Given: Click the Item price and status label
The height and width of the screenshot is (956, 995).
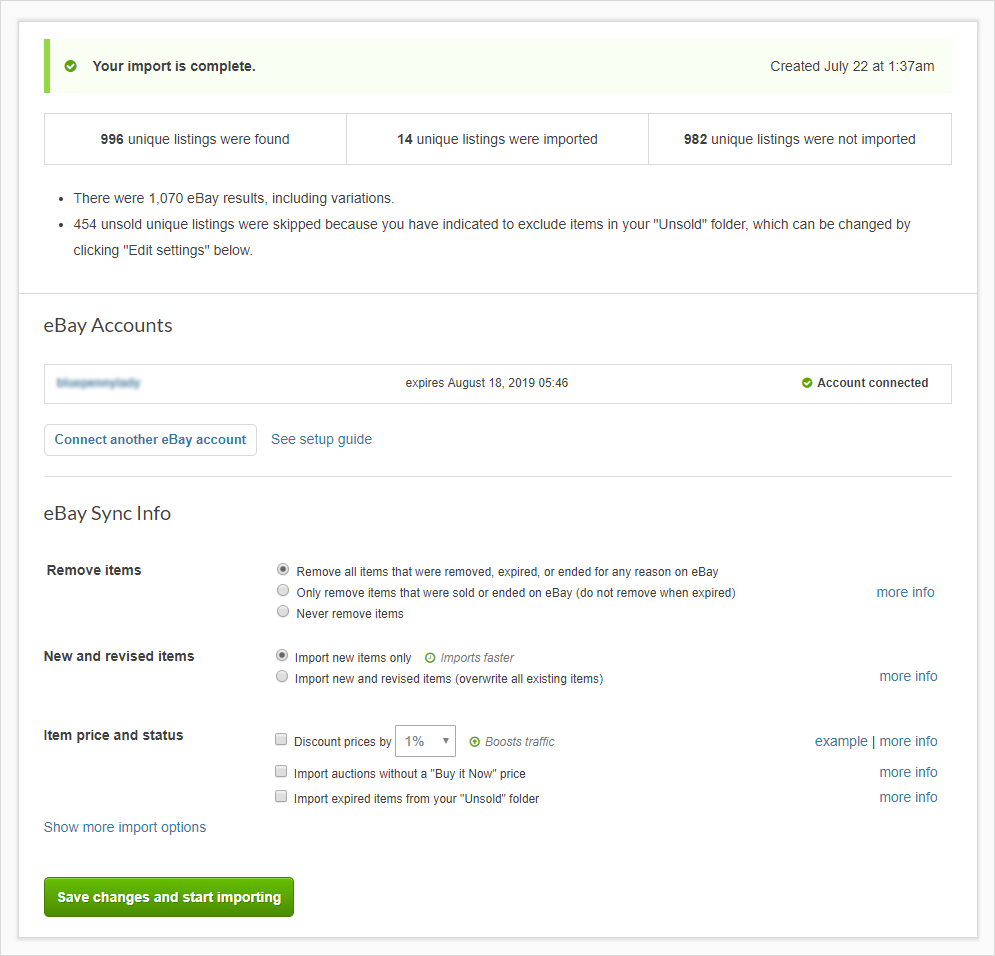Looking at the screenshot, I should point(114,735).
